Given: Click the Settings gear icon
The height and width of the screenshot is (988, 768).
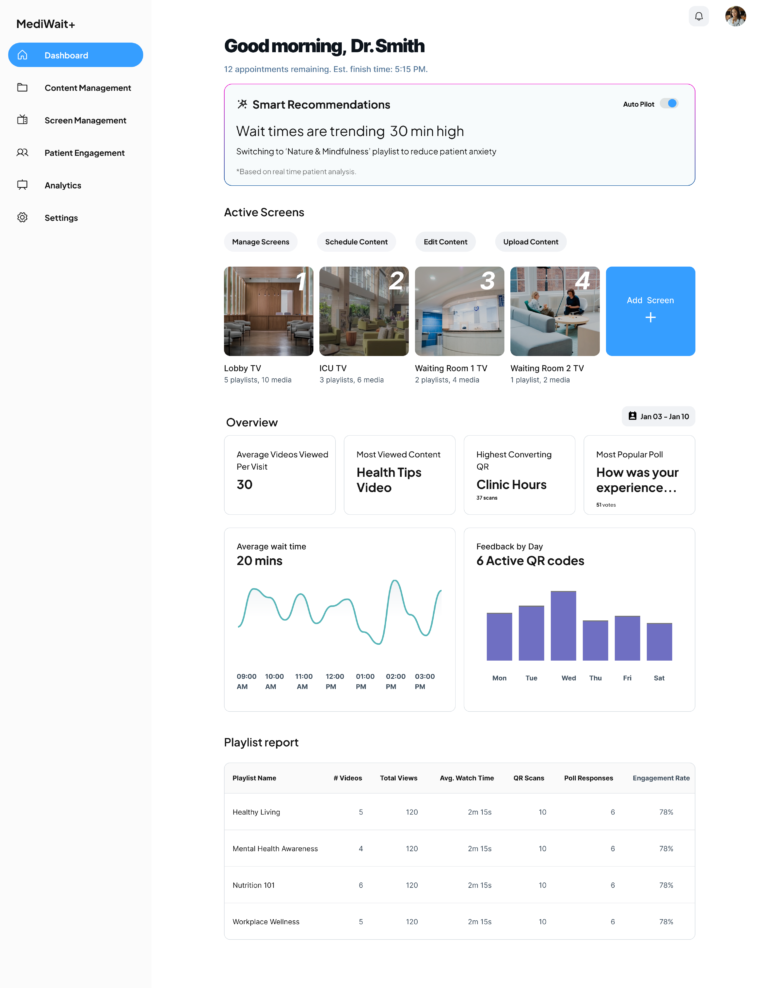Looking at the screenshot, I should pos(23,217).
